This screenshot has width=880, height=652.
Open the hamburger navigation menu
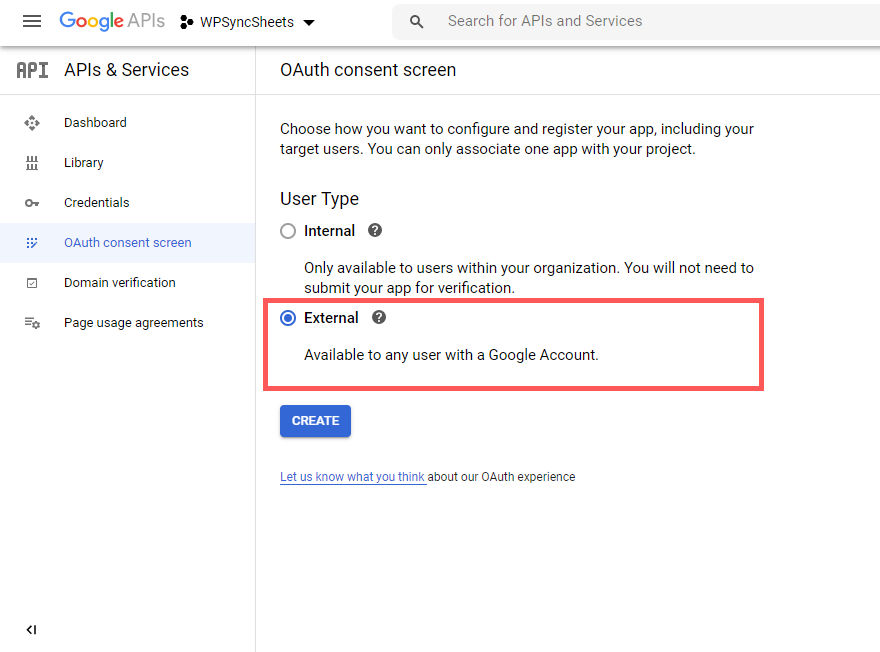(x=32, y=21)
